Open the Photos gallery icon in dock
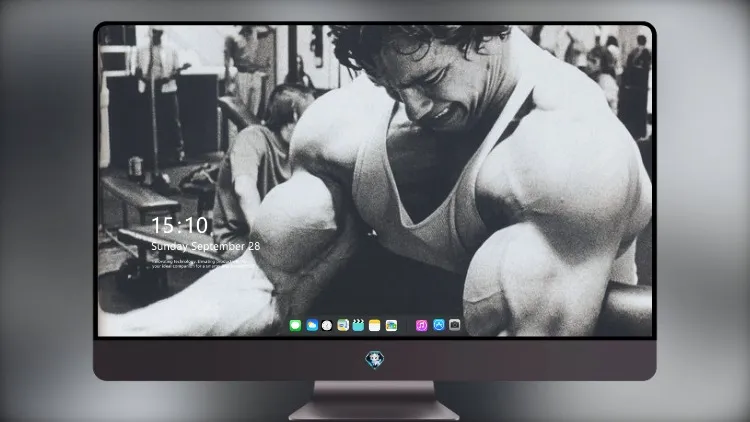 (391, 325)
